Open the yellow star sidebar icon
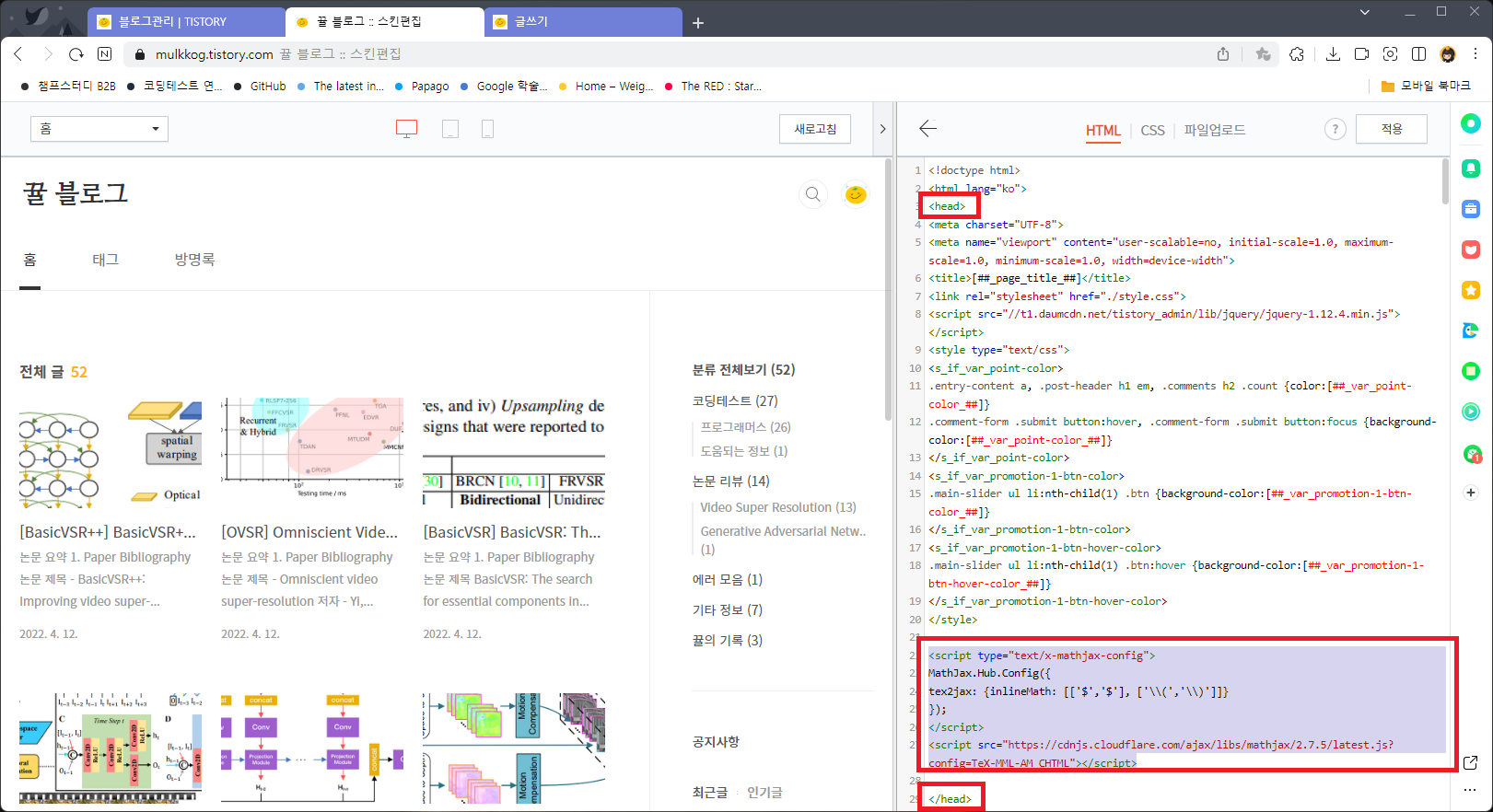 click(x=1471, y=290)
